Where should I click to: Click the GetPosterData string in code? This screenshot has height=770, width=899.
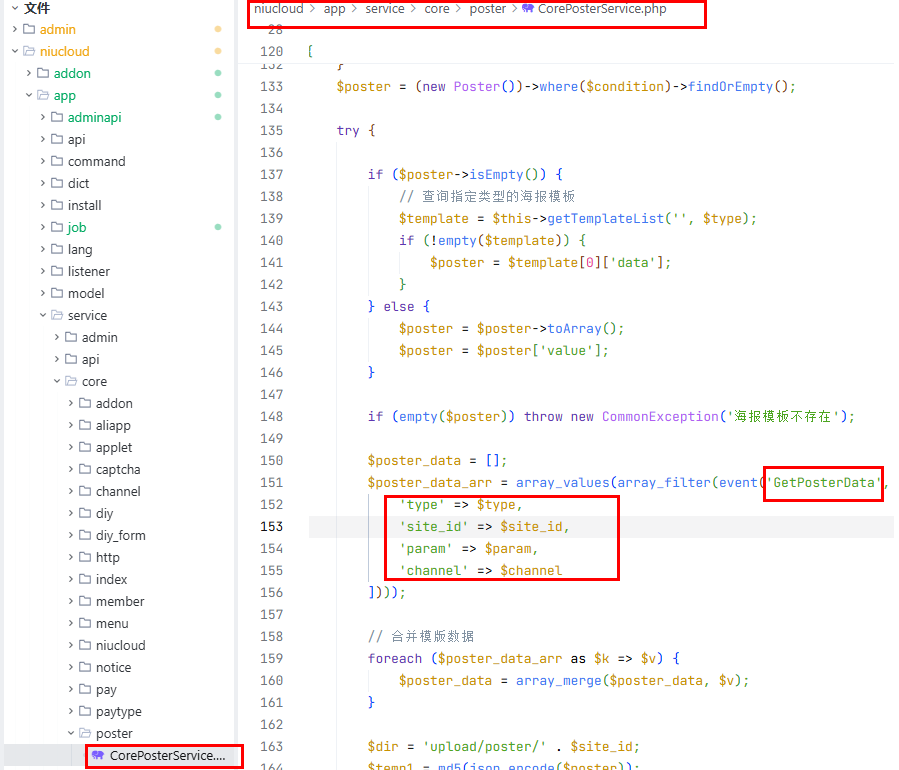click(x=825, y=482)
